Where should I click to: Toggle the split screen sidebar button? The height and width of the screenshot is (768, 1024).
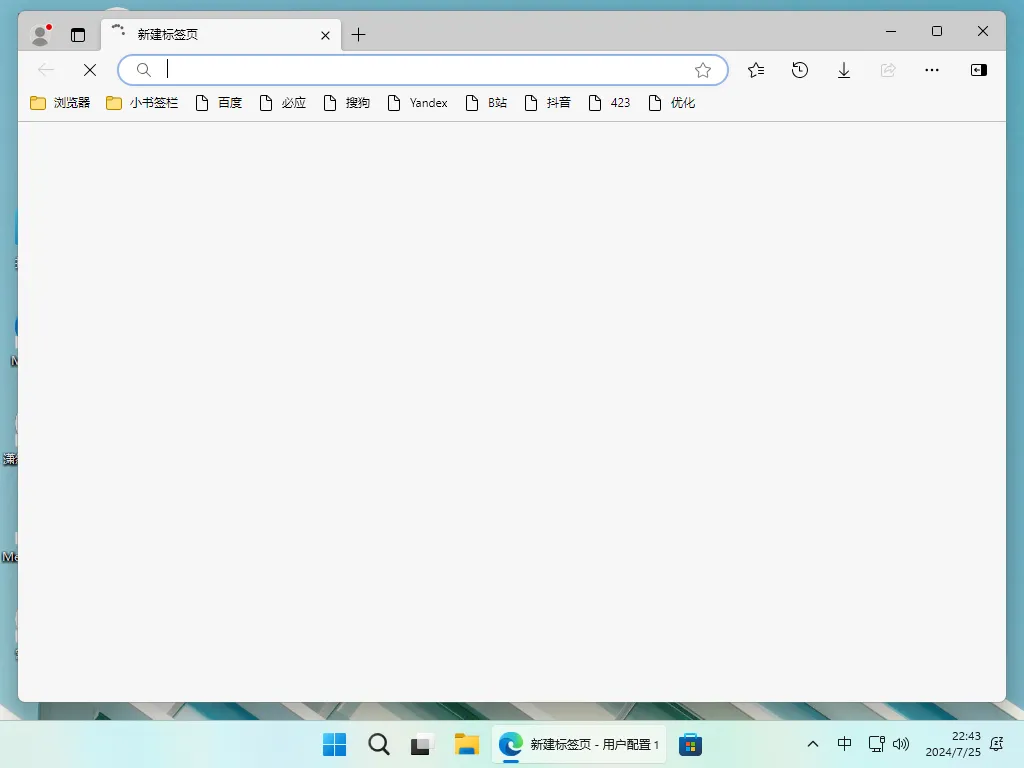pyautogui.click(x=977, y=70)
